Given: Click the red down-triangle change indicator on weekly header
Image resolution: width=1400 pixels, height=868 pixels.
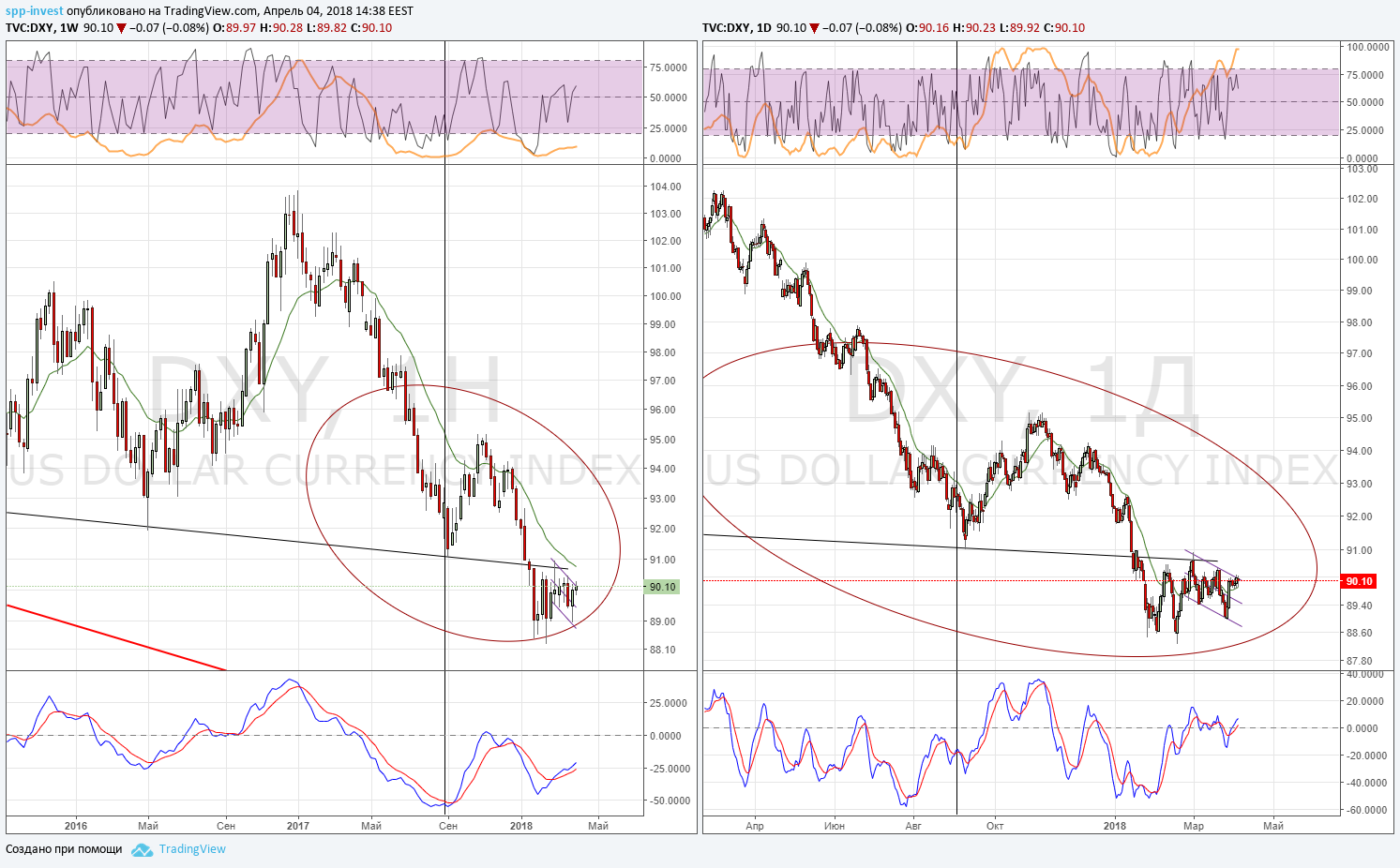Looking at the screenshot, I should click(122, 28).
